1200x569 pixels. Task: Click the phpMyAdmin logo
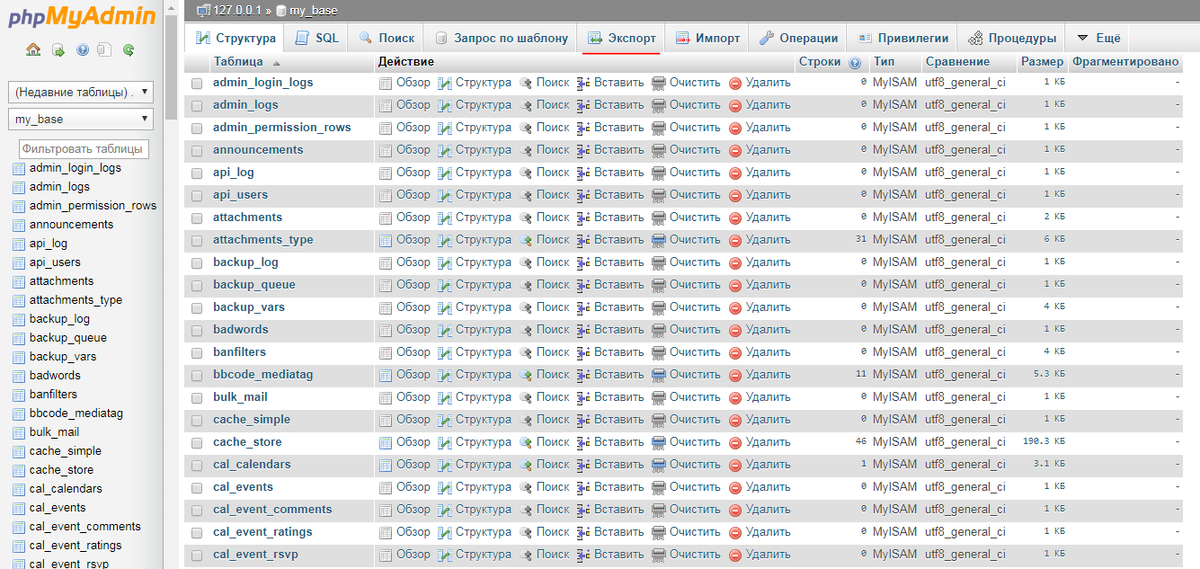82,17
